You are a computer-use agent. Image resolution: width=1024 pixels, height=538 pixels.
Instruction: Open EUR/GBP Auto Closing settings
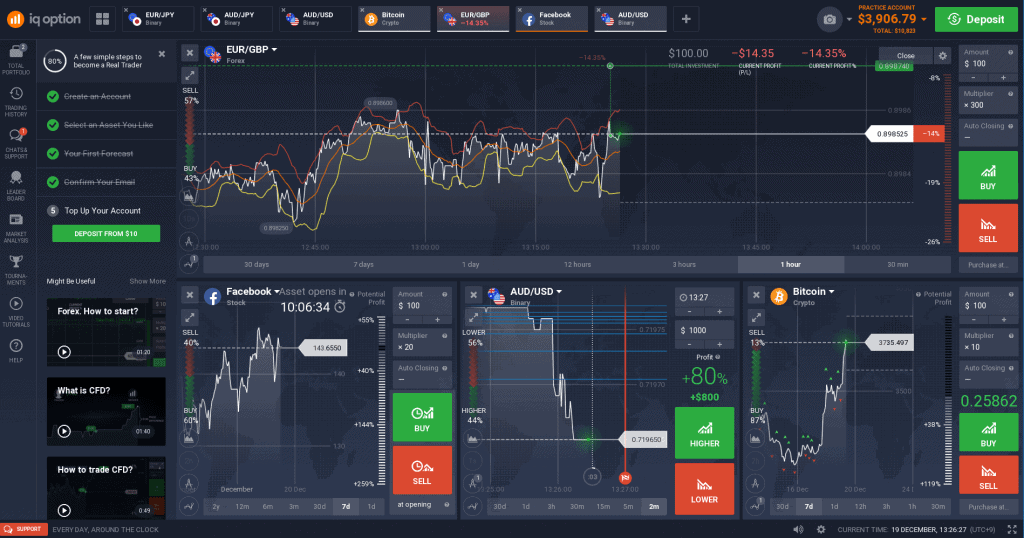(x=988, y=133)
